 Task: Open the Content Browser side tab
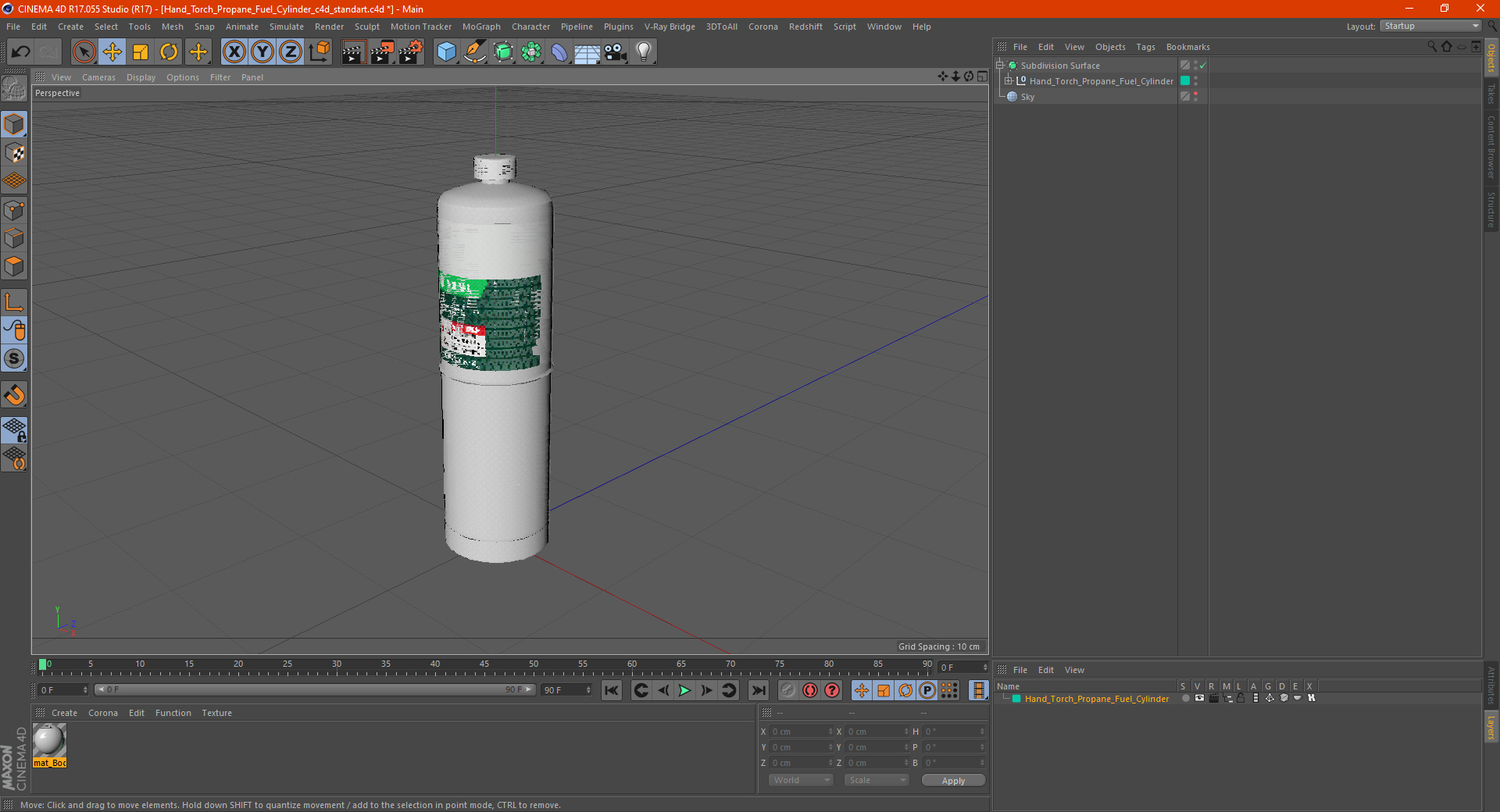[1491, 147]
